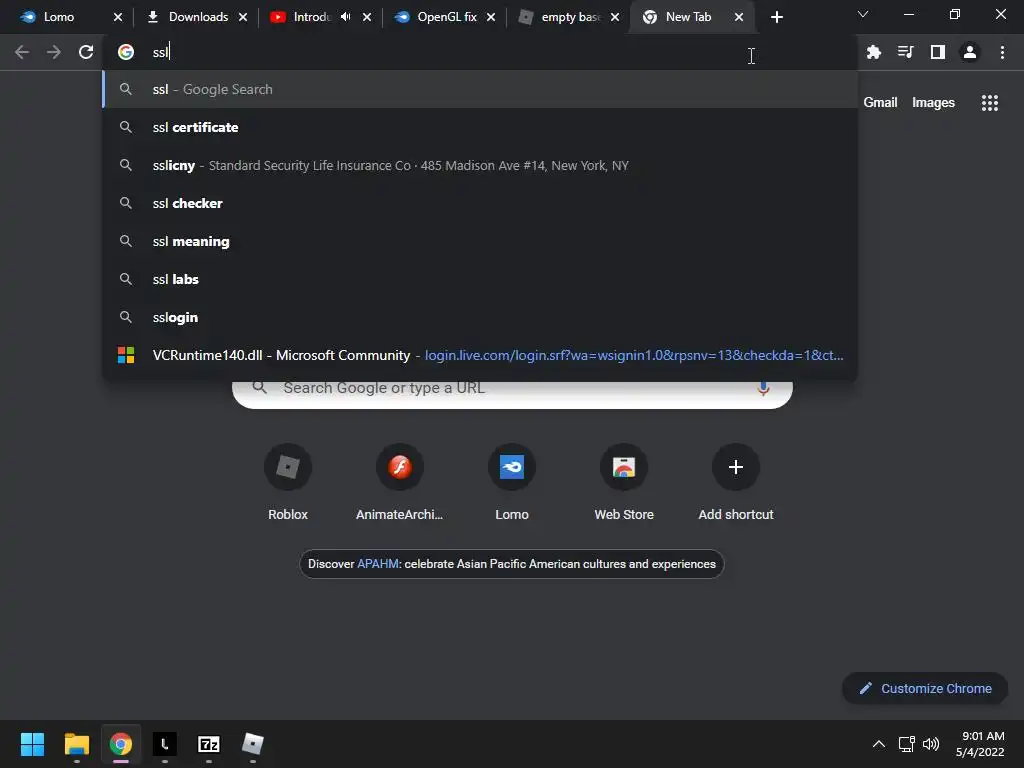This screenshot has width=1024, height=768.
Task: Show hidden tray icons chevron
Action: 879,744
